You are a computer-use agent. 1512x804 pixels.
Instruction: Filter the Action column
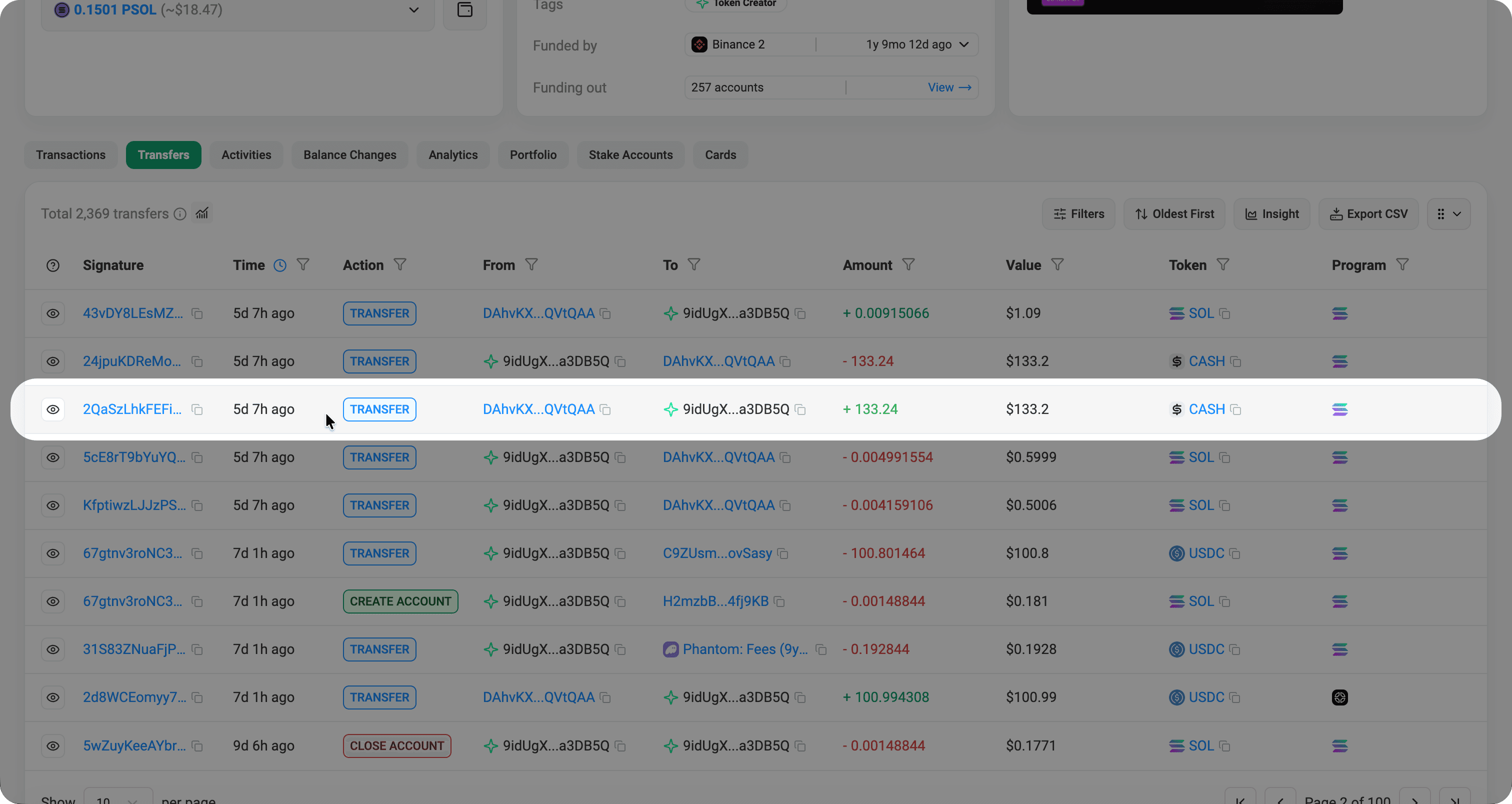[399, 264]
